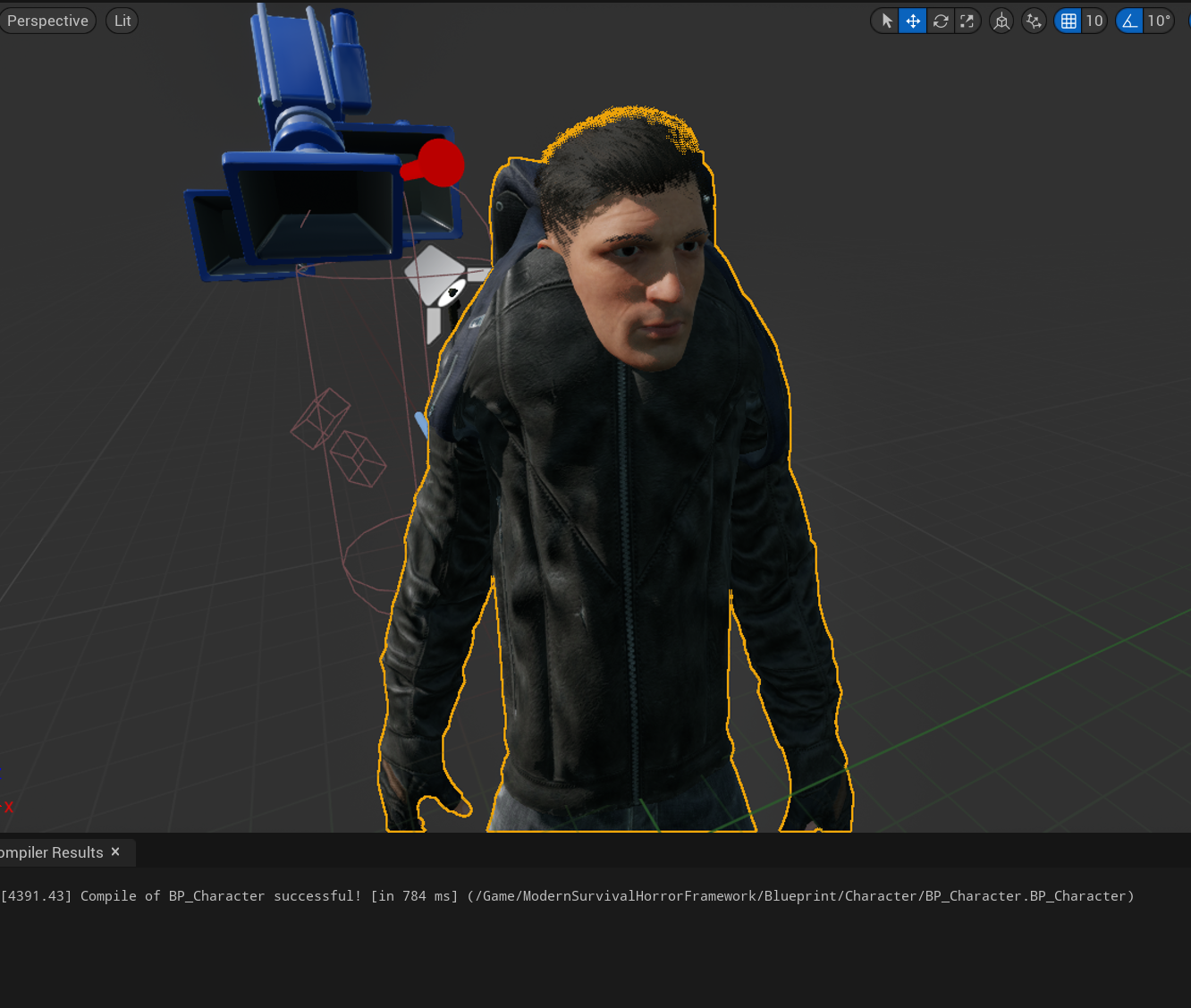Open the grid snap size 10 dropdown
1191x1008 pixels.
click(1094, 21)
